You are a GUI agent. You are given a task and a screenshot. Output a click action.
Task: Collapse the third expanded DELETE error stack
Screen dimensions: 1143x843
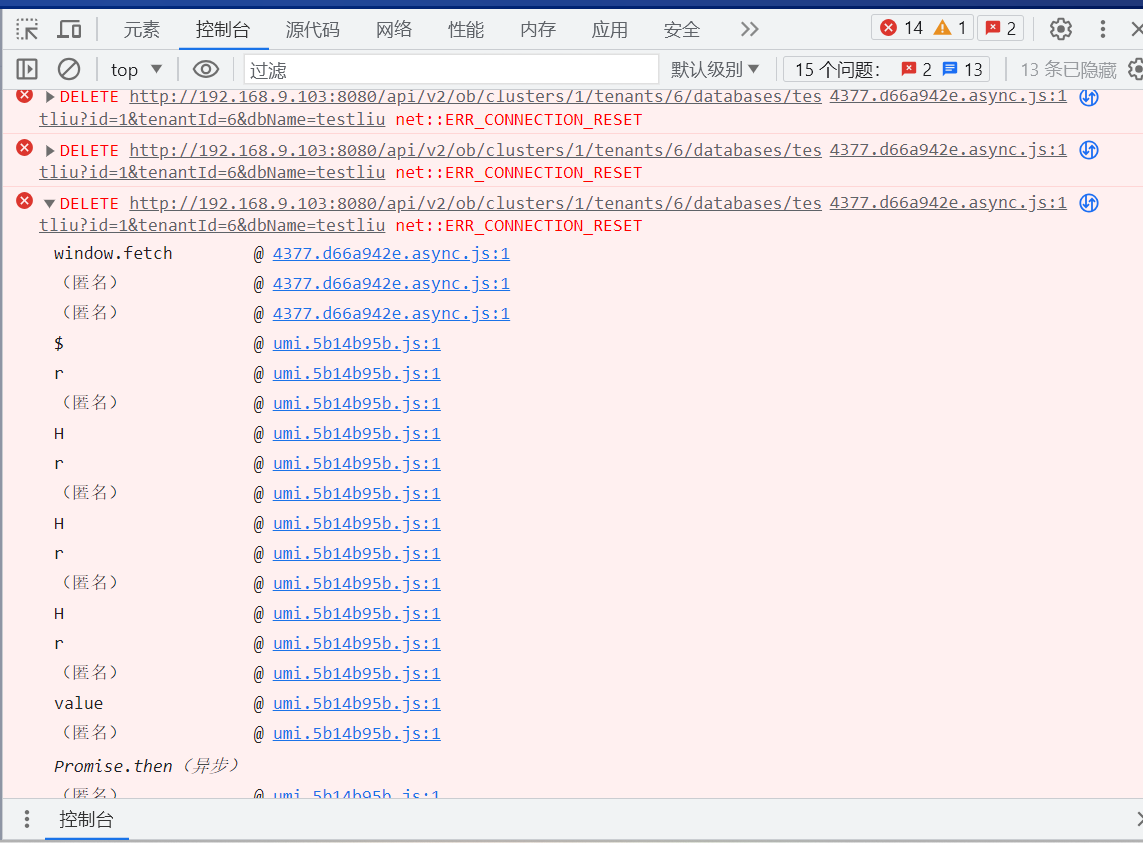[x=50, y=203]
